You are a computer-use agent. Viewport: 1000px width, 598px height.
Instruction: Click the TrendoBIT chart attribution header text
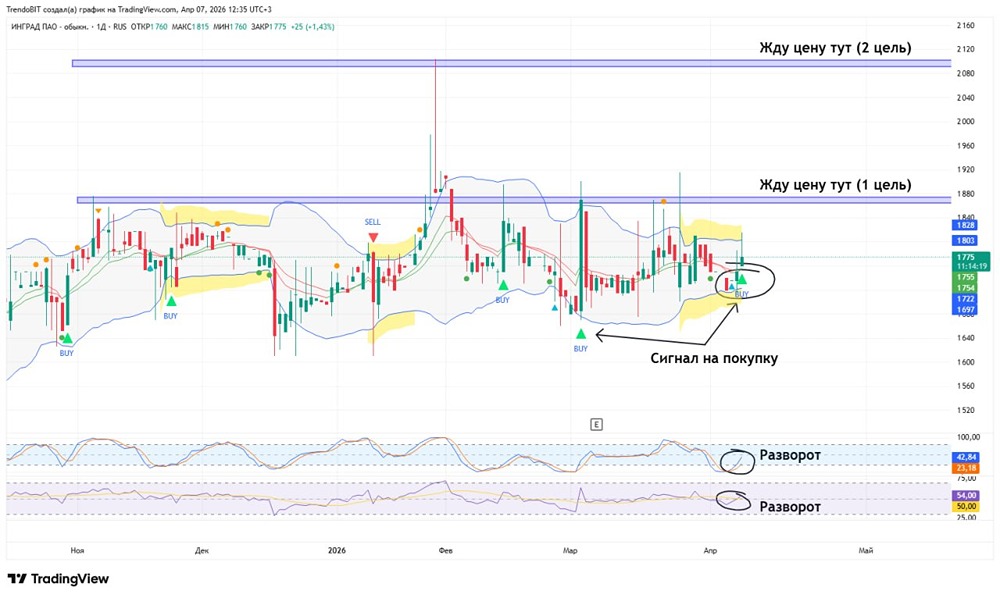coord(141,10)
